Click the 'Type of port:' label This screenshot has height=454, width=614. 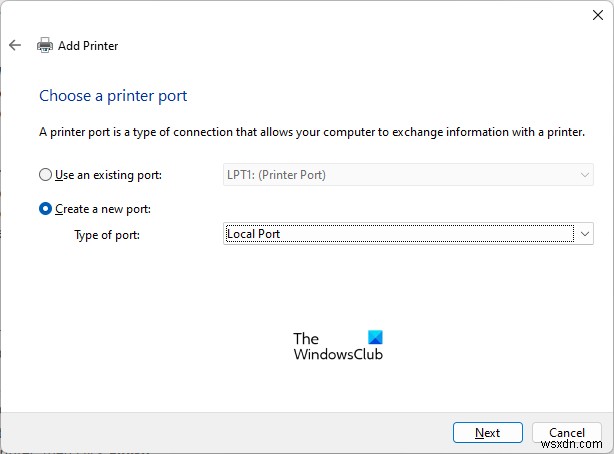[107, 235]
